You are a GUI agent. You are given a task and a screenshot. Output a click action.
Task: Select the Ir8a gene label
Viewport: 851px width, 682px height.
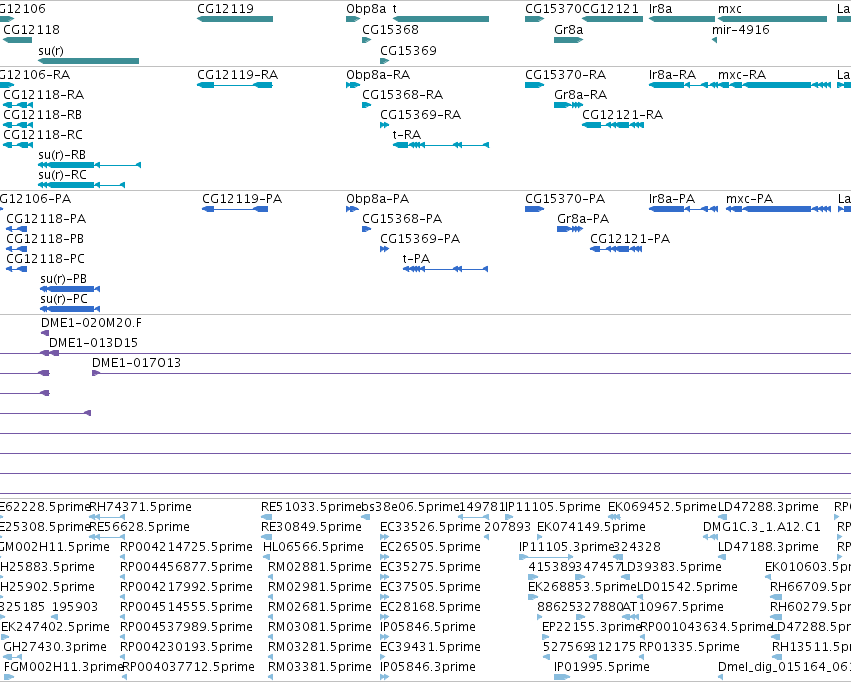click(661, 9)
